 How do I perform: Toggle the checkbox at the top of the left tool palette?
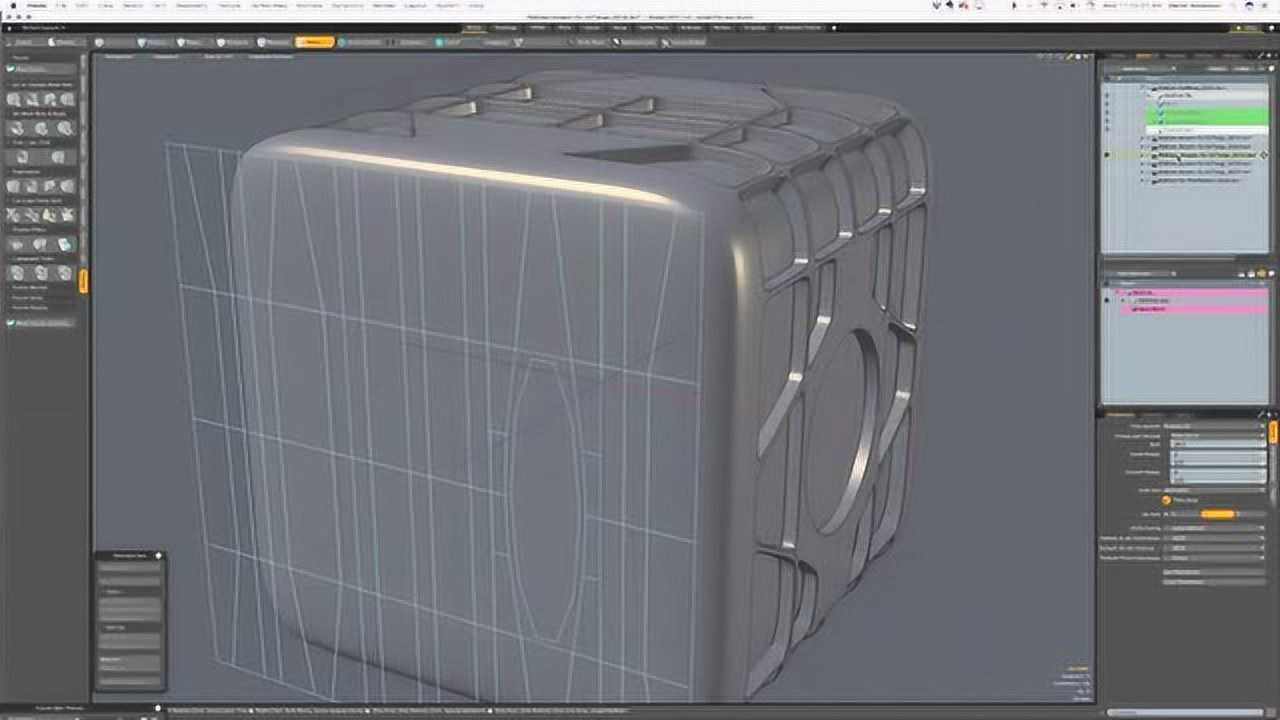(x=13, y=67)
